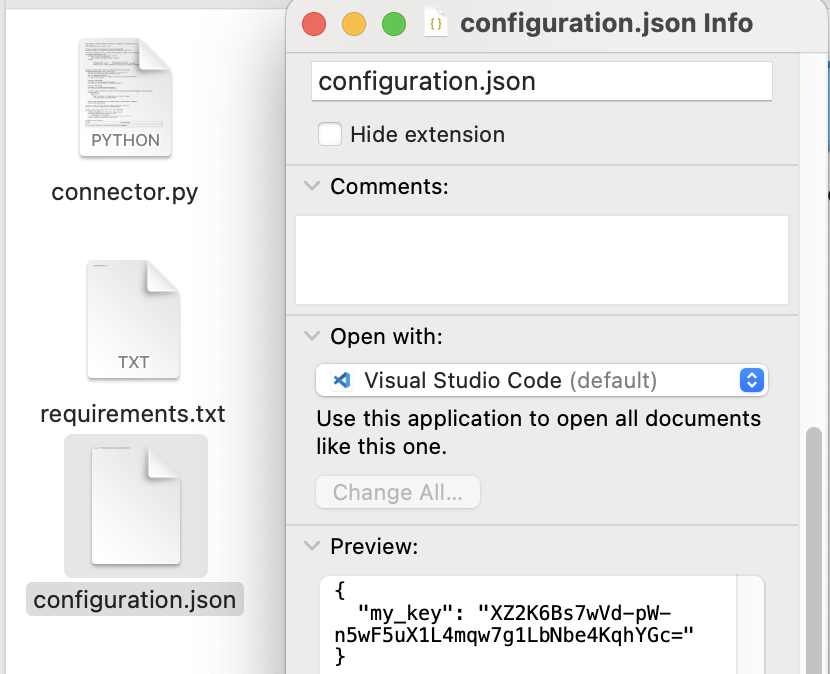Screen dimensions: 830x674
Task: Click the highlighted configuration.json file name label
Action: coord(135,599)
